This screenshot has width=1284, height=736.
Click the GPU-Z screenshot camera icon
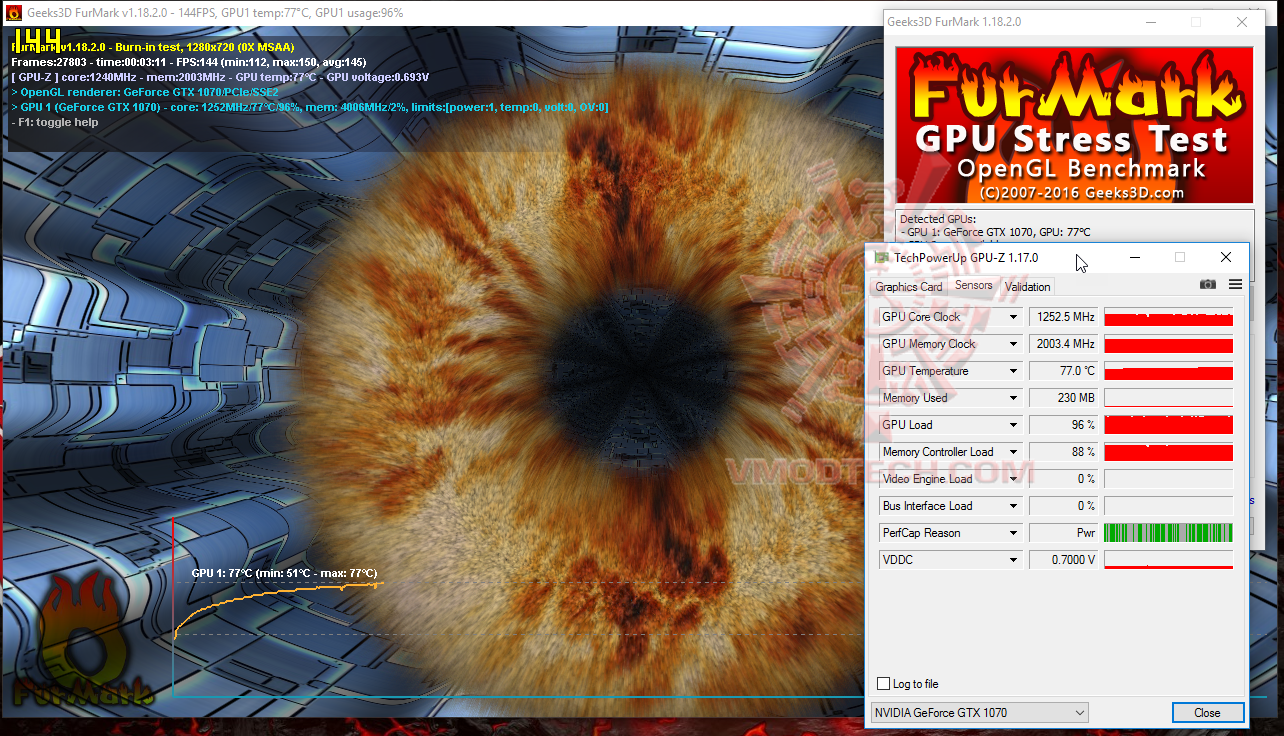(1208, 285)
